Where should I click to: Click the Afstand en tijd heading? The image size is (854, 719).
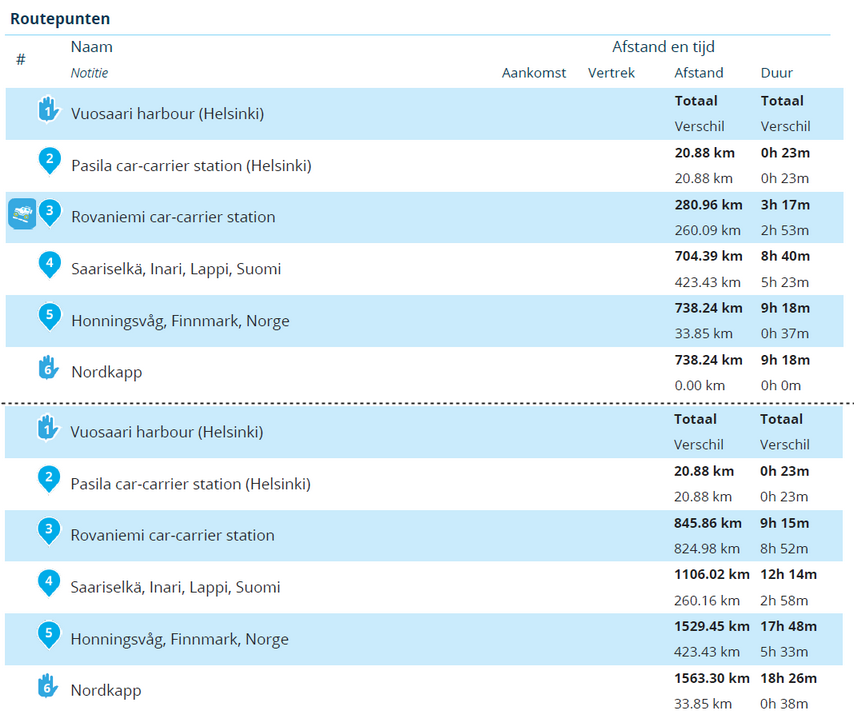tap(664, 46)
